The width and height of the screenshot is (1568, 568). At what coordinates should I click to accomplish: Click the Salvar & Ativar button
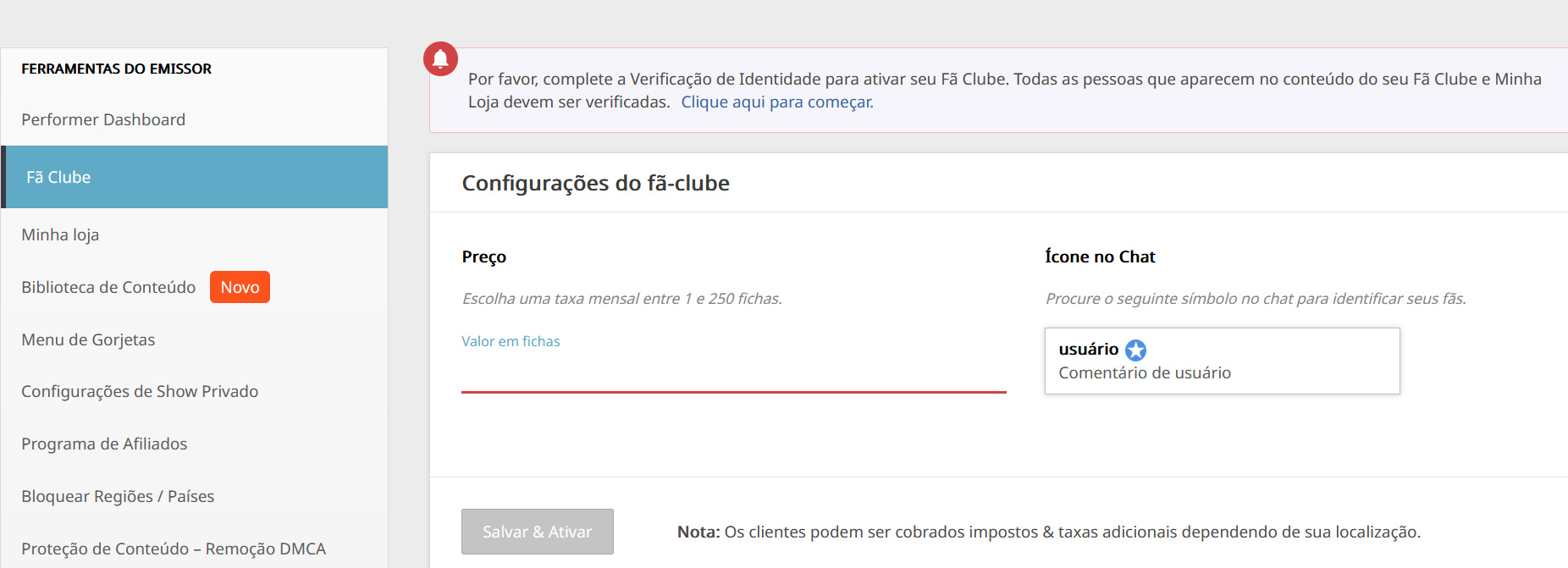tap(537, 532)
